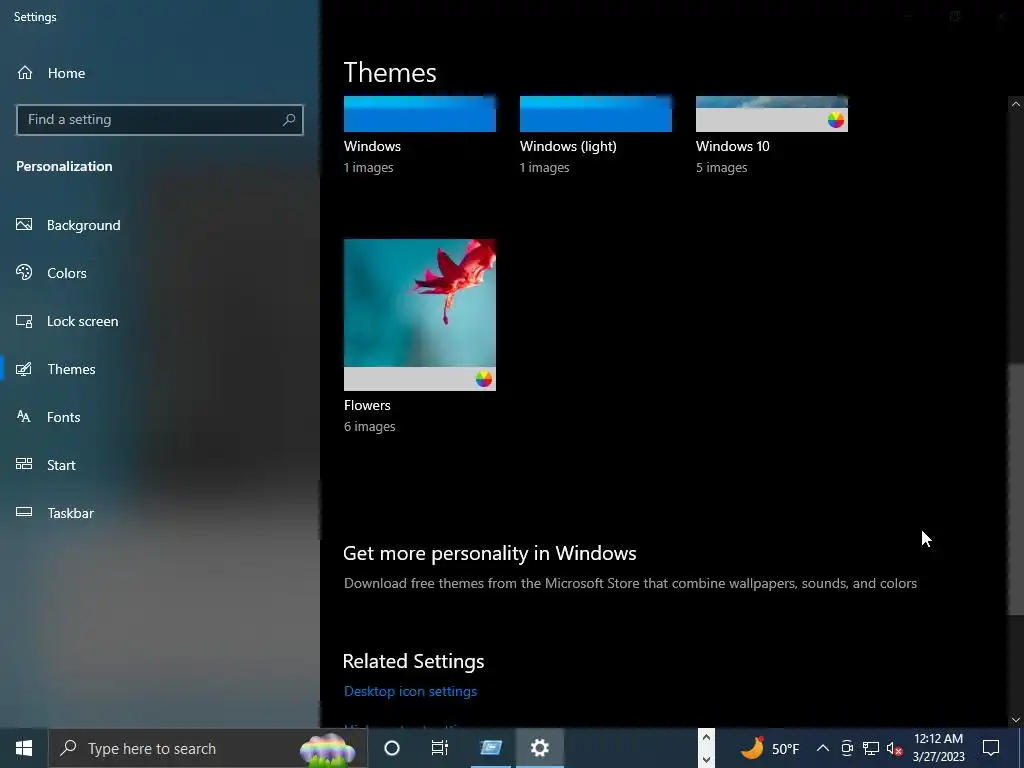This screenshot has height=768, width=1024.
Task: Click the Meet Now tray icon
Action: pos(847,748)
